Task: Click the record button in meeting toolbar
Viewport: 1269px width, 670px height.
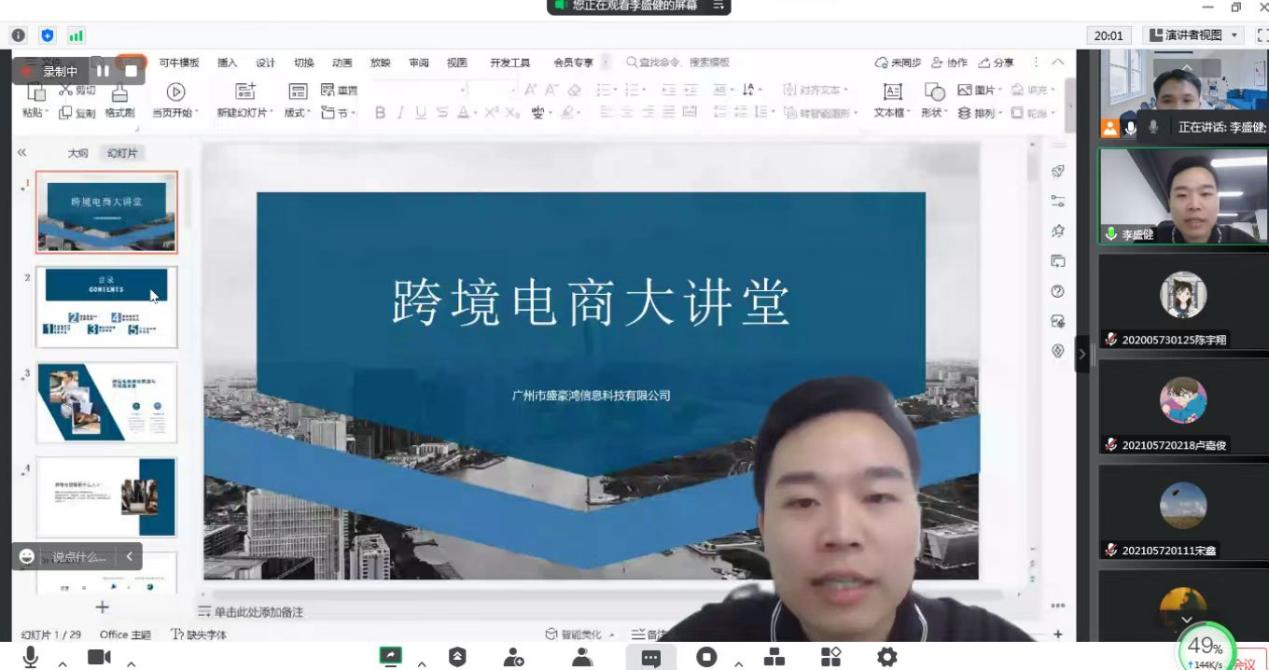Action: pyautogui.click(x=707, y=657)
